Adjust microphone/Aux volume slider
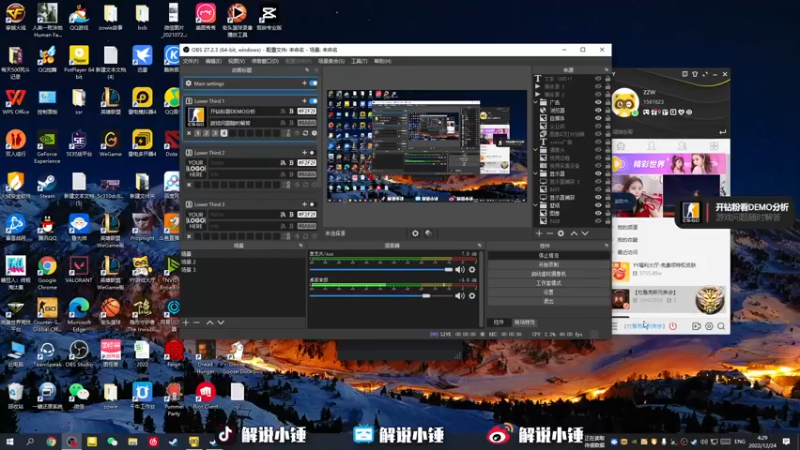 [381, 269]
